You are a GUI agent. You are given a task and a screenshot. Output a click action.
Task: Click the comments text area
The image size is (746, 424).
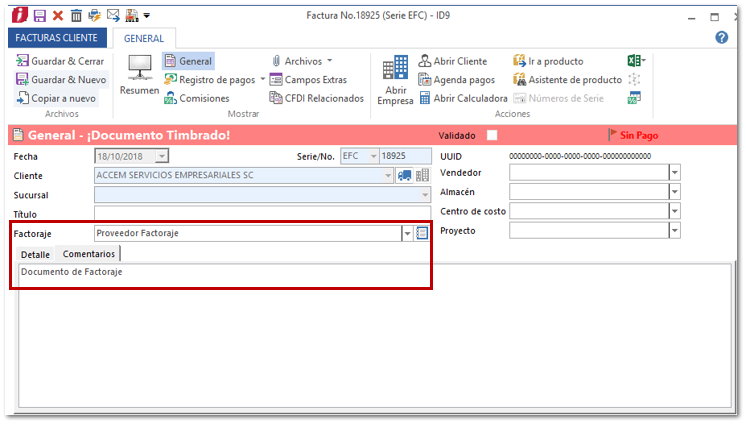click(374, 335)
